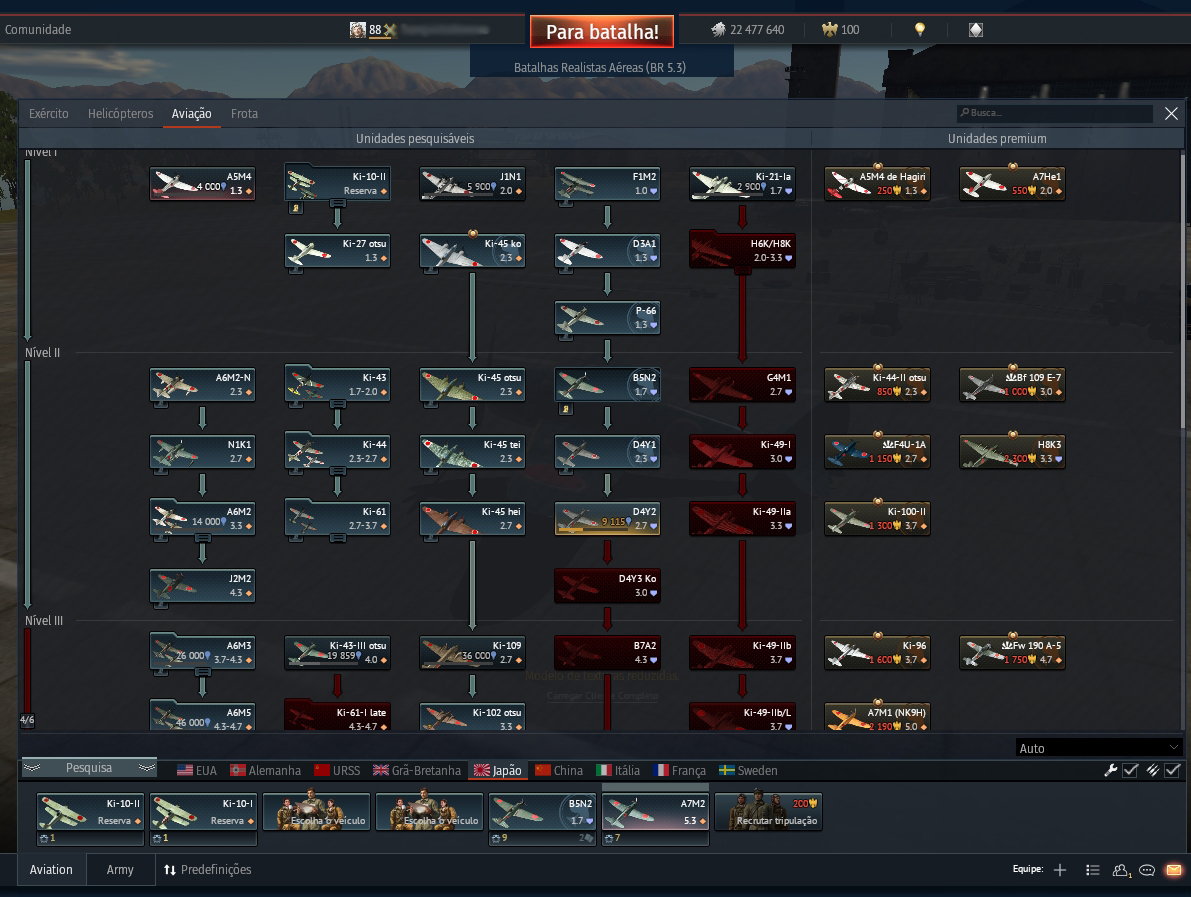Viewport: 1191px width, 897px height.
Task: Open the orange mail envelope icon
Action: click(1174, 870)
